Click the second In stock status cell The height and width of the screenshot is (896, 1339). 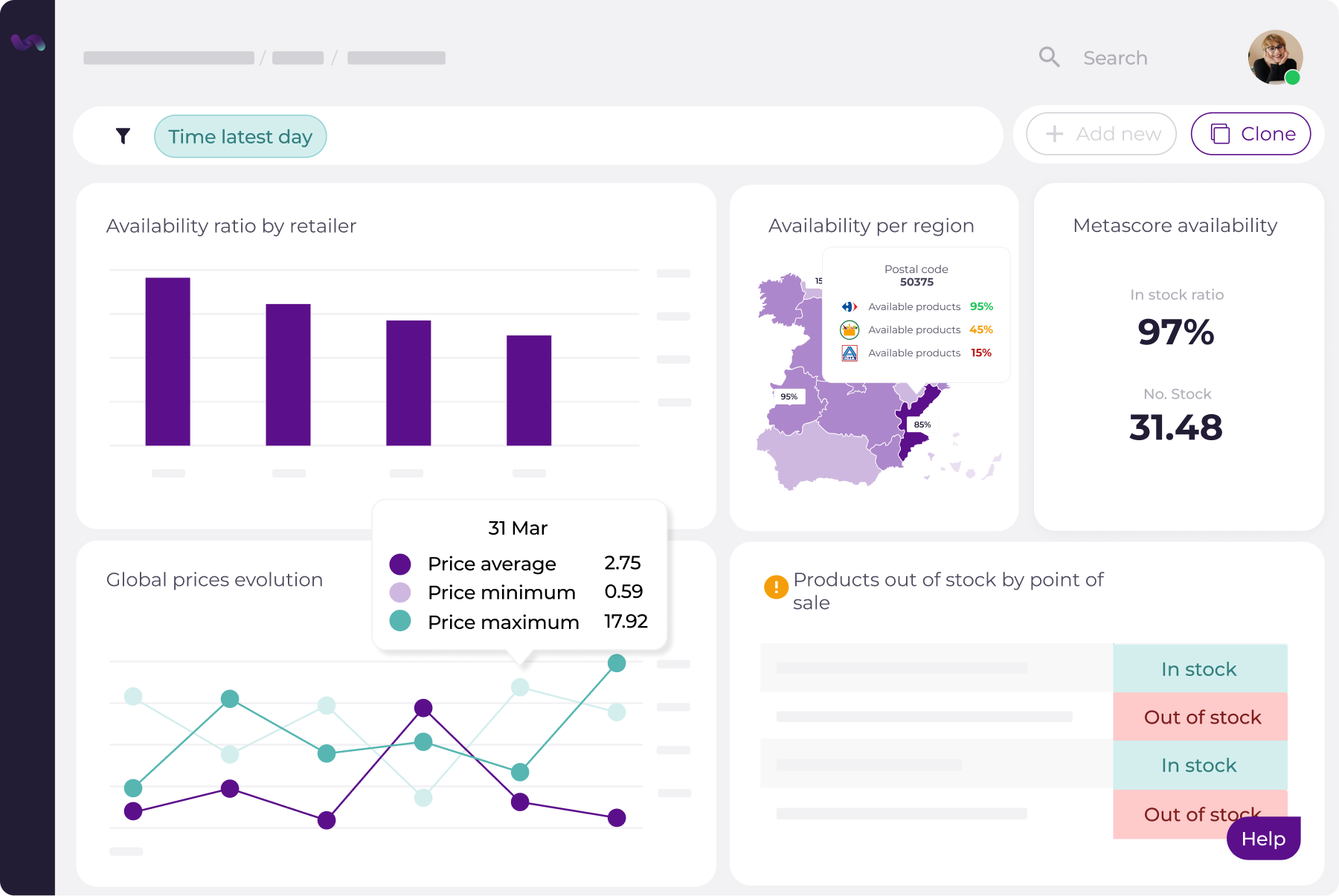(1200, 765)
